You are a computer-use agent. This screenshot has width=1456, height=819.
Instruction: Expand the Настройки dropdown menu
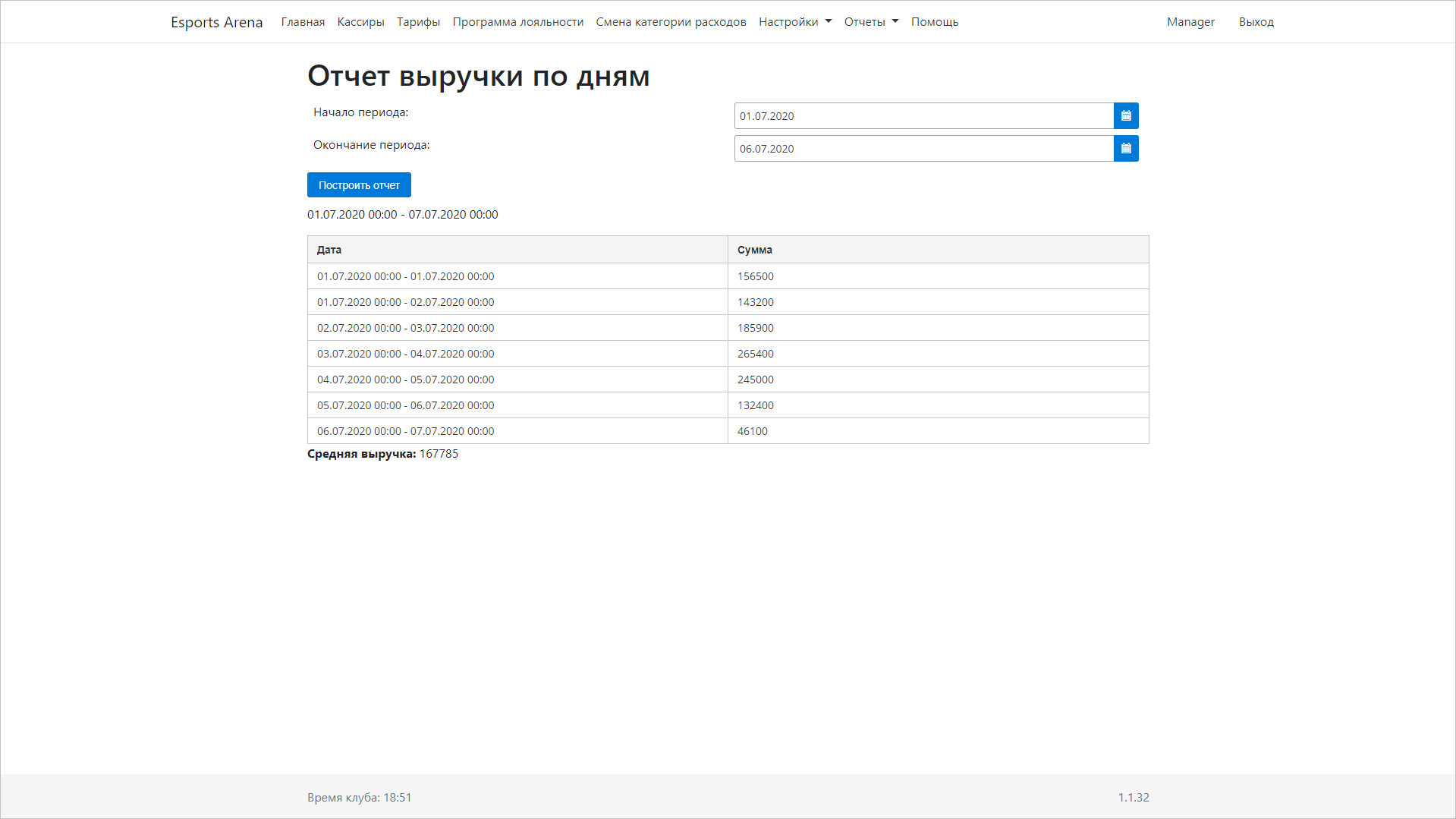point(794,21)
